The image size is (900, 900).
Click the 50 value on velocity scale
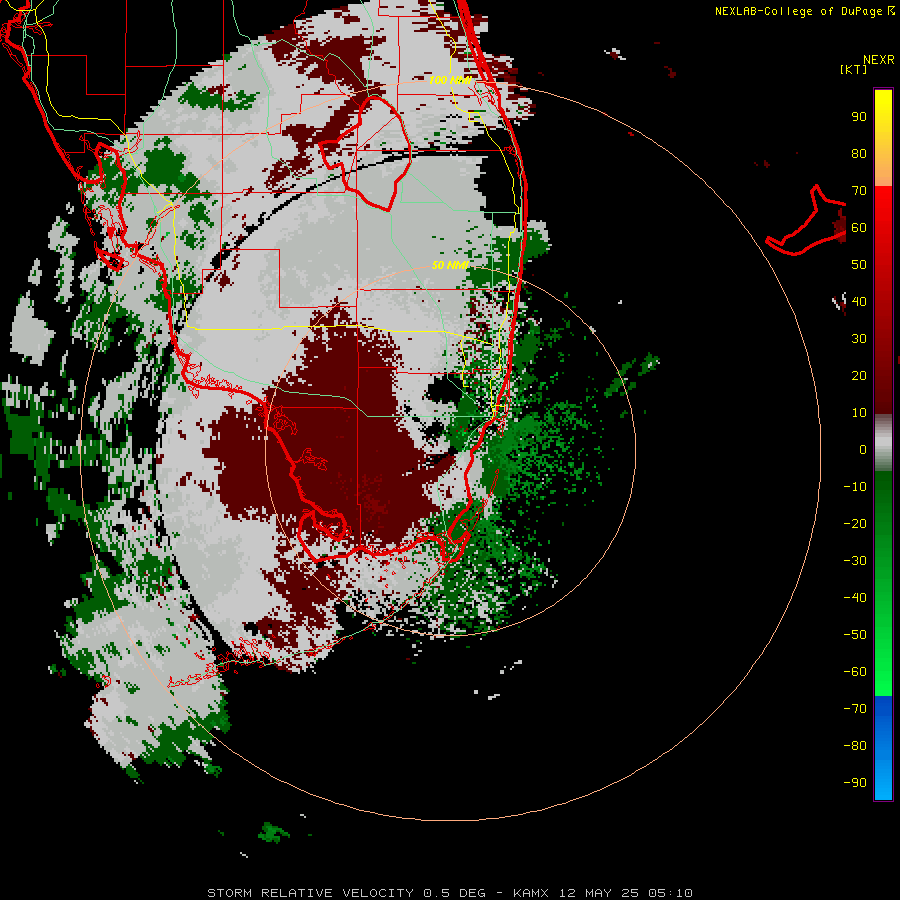pyautogui.click(x=859, y=265)
